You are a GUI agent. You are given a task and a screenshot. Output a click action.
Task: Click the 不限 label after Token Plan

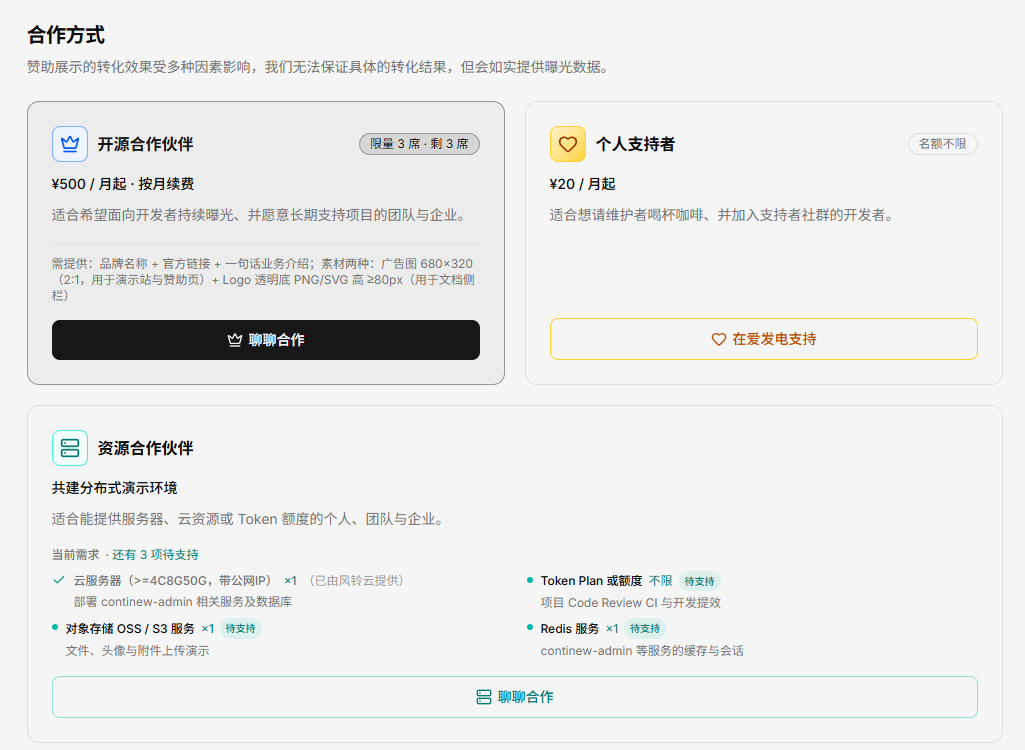point(660,581)
